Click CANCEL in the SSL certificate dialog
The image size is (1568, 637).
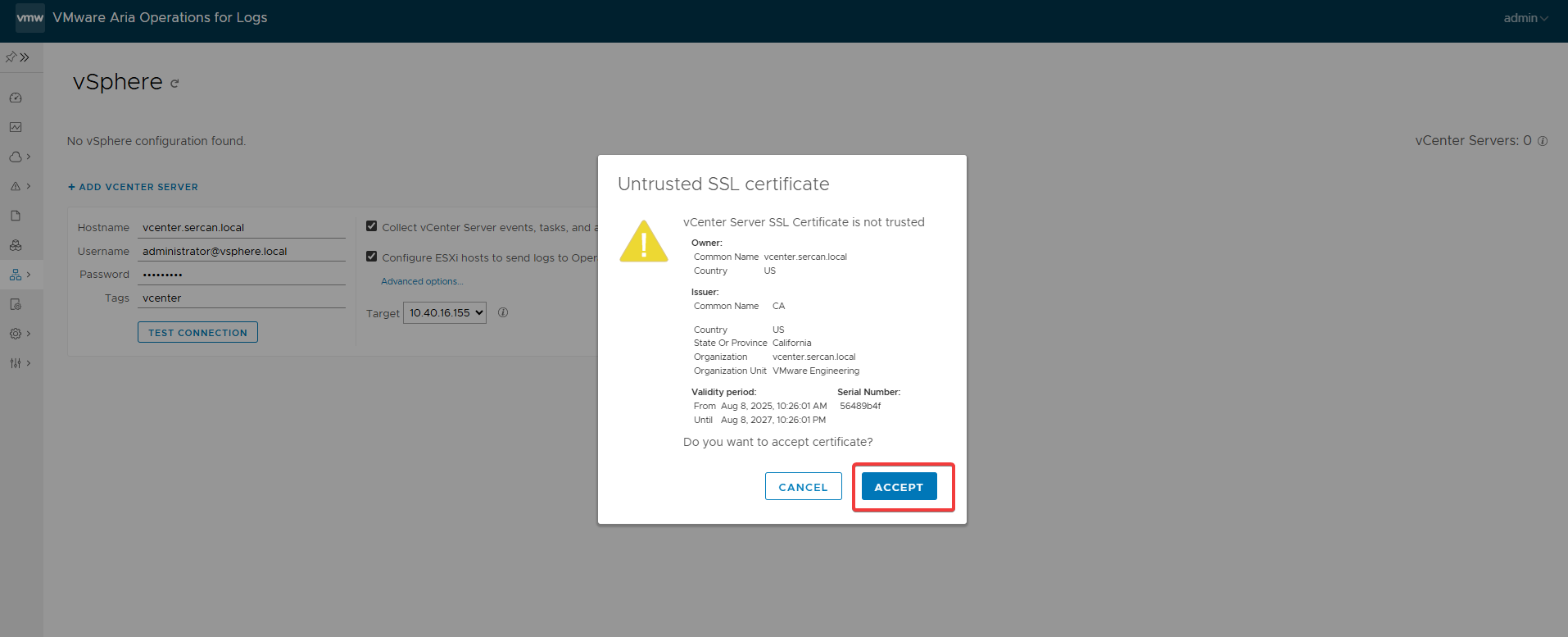point(803,486)
